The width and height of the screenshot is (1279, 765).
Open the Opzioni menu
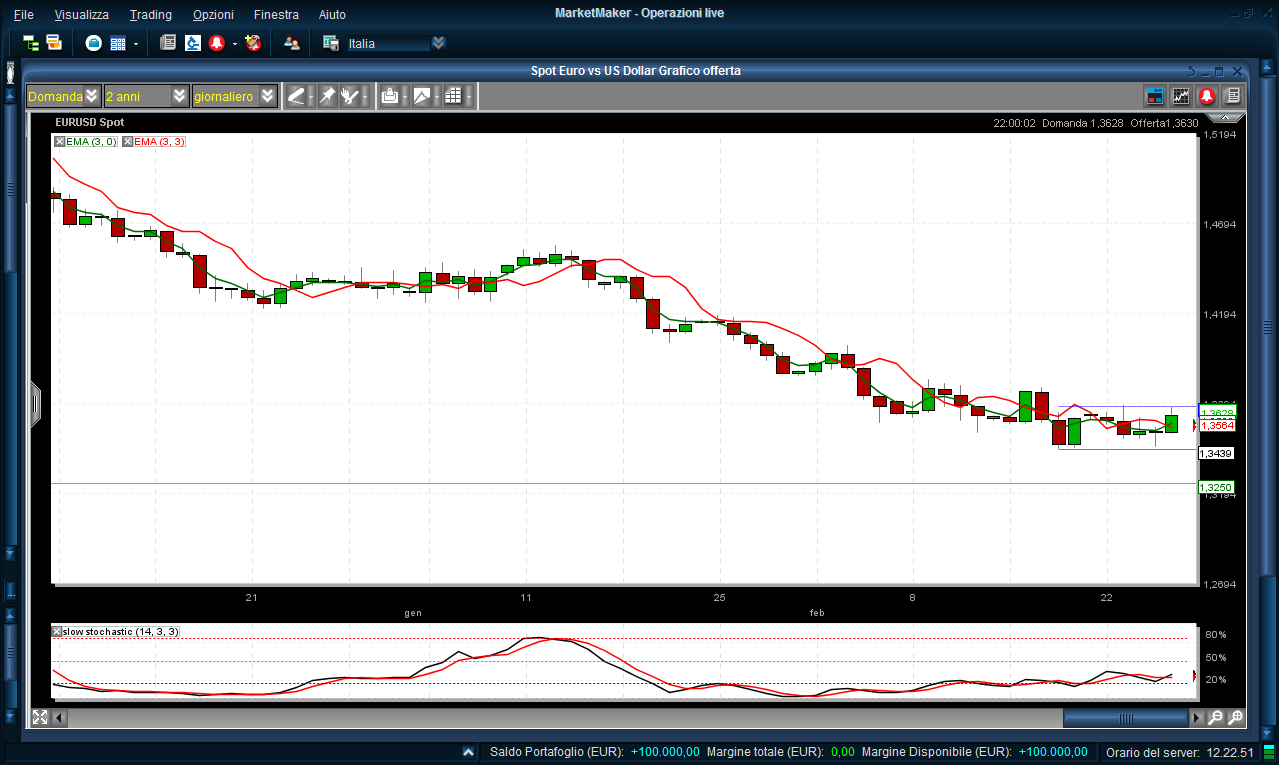pos(213,15)
